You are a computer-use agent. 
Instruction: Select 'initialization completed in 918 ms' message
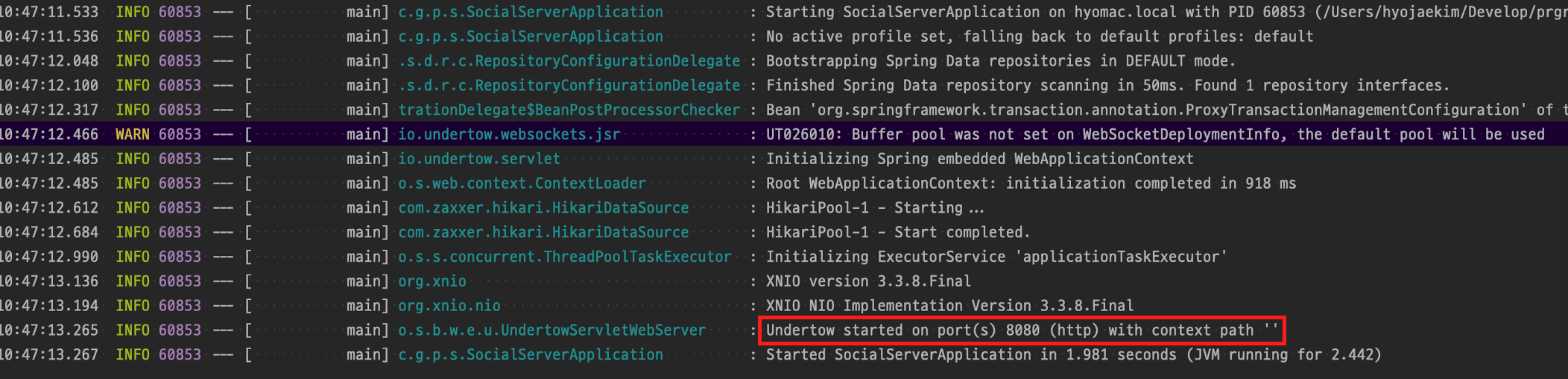point(1031,184)
